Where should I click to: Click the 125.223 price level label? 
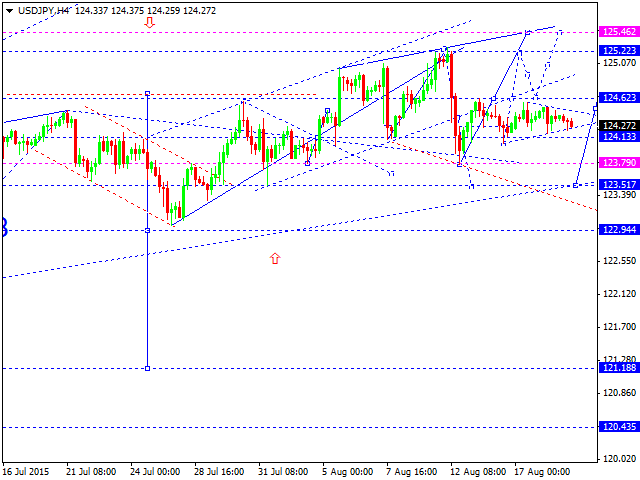620,50
